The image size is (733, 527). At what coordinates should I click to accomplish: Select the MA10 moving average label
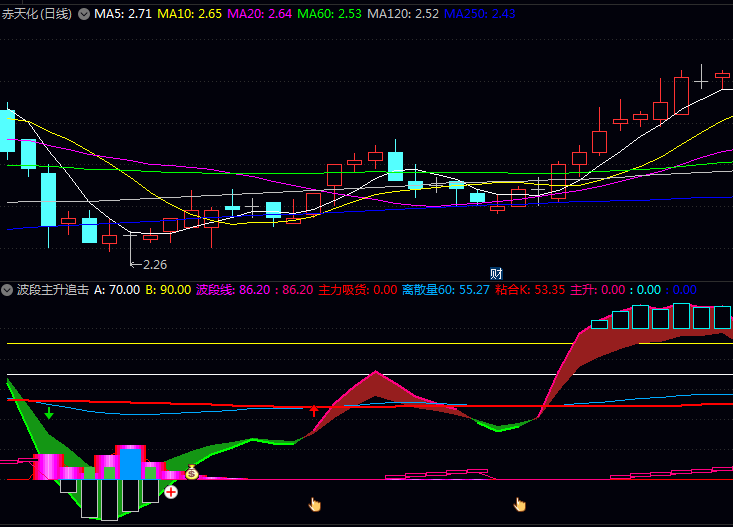tap(193, 15)
